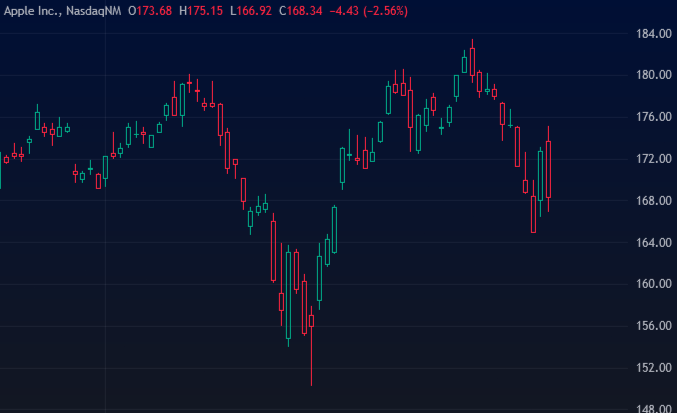
Task: Click the open price value O173.68
Action: [x=149, y=10]
